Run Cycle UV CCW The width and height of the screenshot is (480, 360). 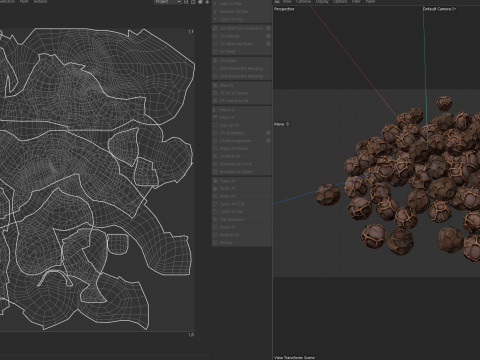pos(241,204)
